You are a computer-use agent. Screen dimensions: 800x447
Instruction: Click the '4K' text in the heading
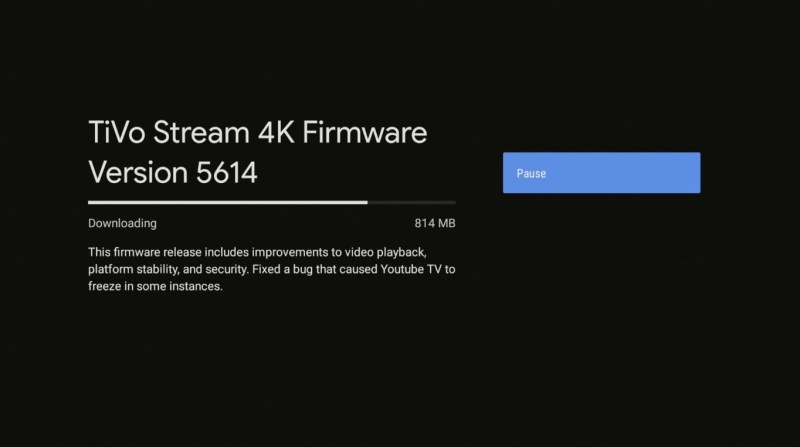point(276,133)
